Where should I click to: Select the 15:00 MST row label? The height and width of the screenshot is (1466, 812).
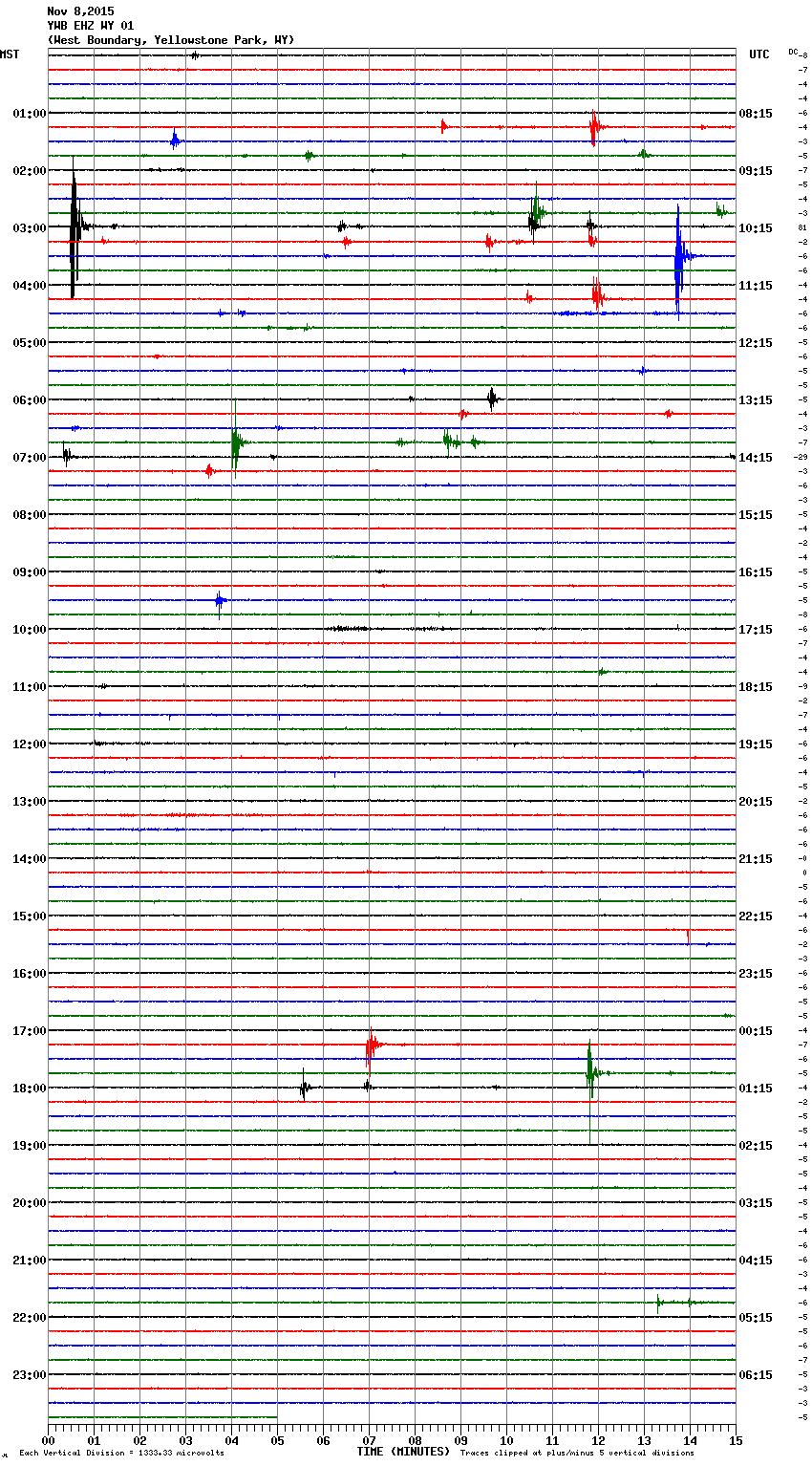point(29,916)
